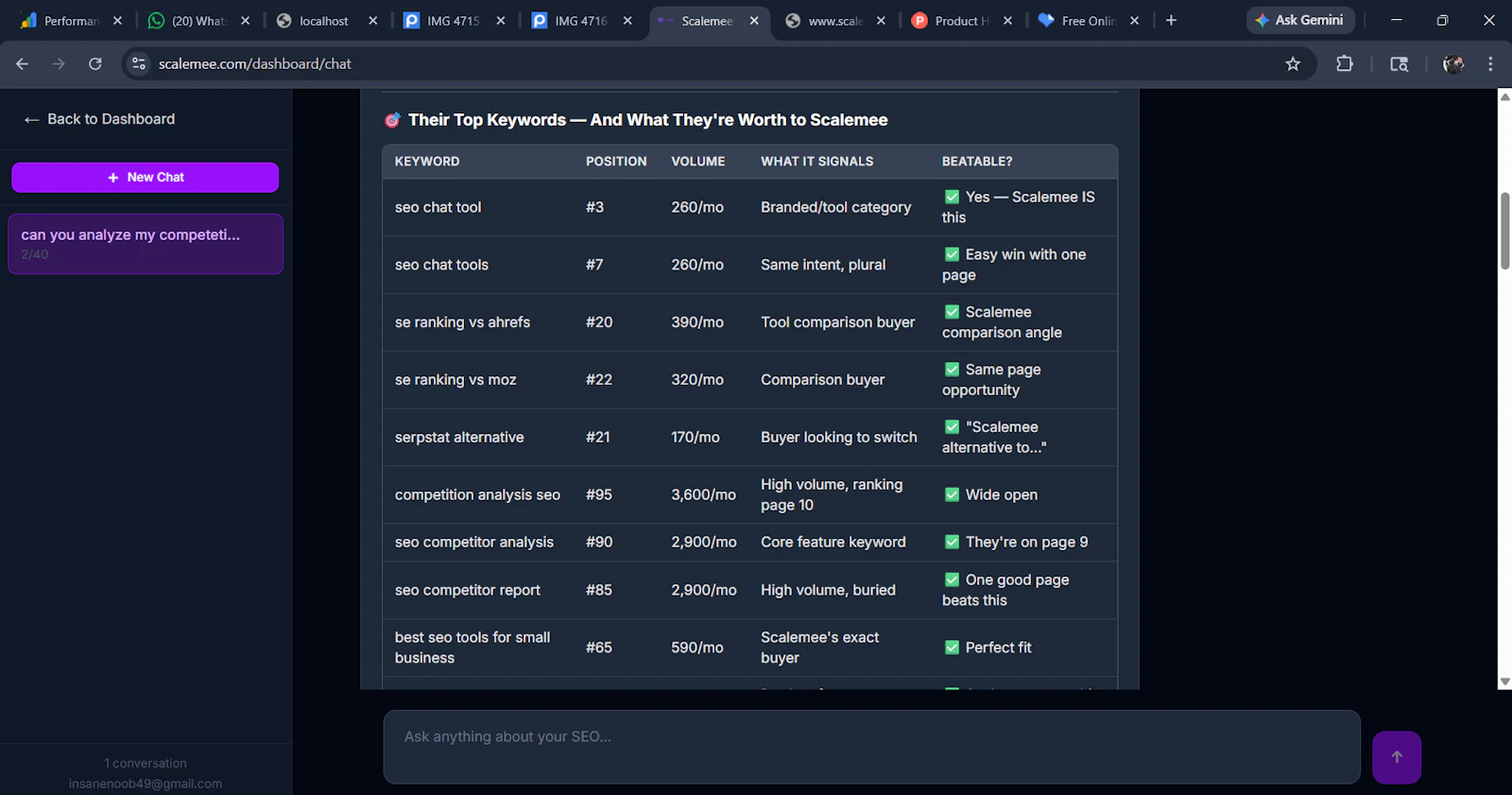Select the 'seo chat tool' keyword cell
The width and height of the screenshot is (1512, 795).
click(x=438, y=207)
